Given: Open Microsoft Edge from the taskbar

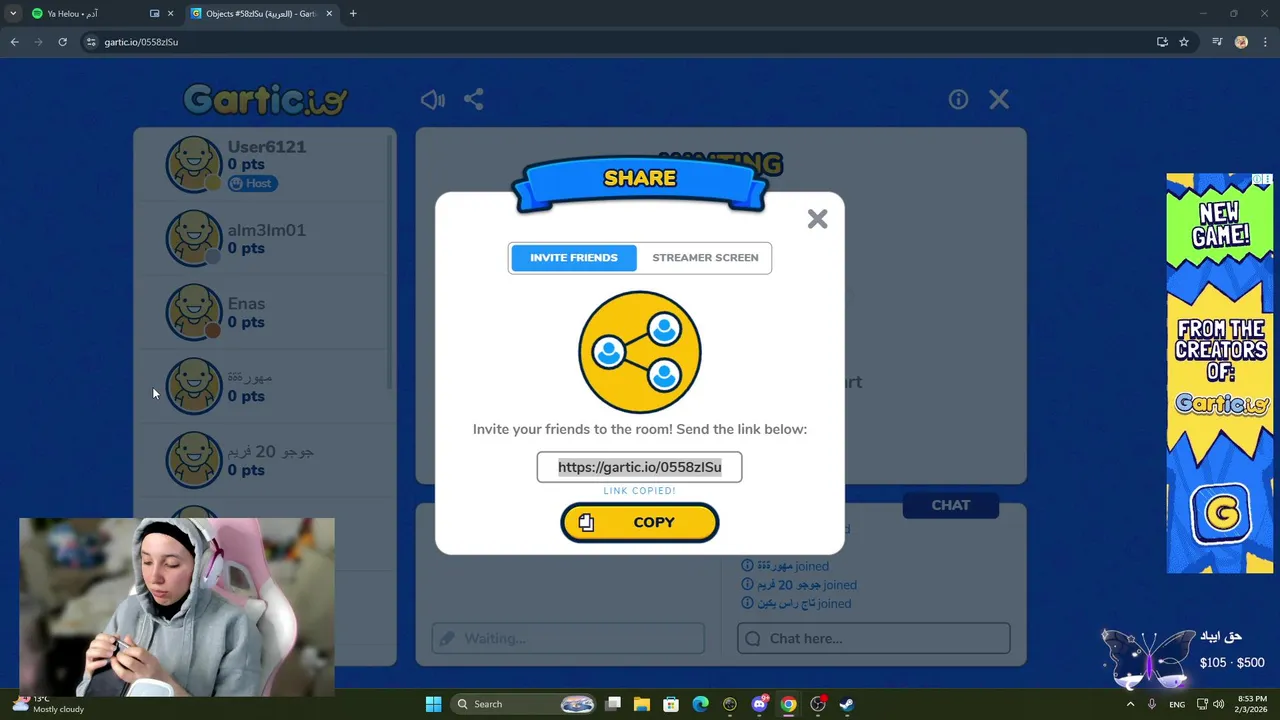Looking at the screenshot, I should pyautogui.click(x=700, y=704).
